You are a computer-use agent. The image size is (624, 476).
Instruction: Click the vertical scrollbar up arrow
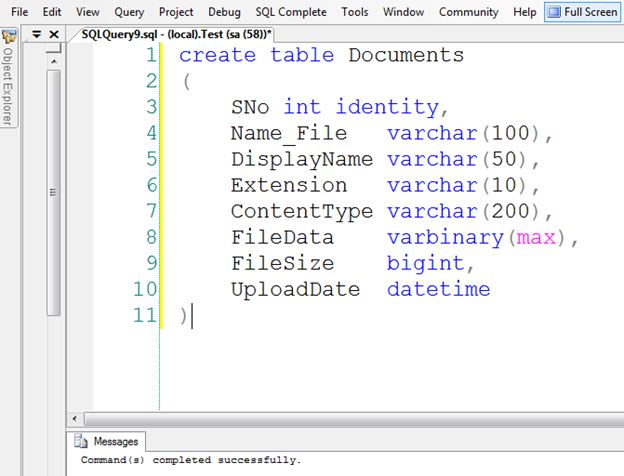54,61
